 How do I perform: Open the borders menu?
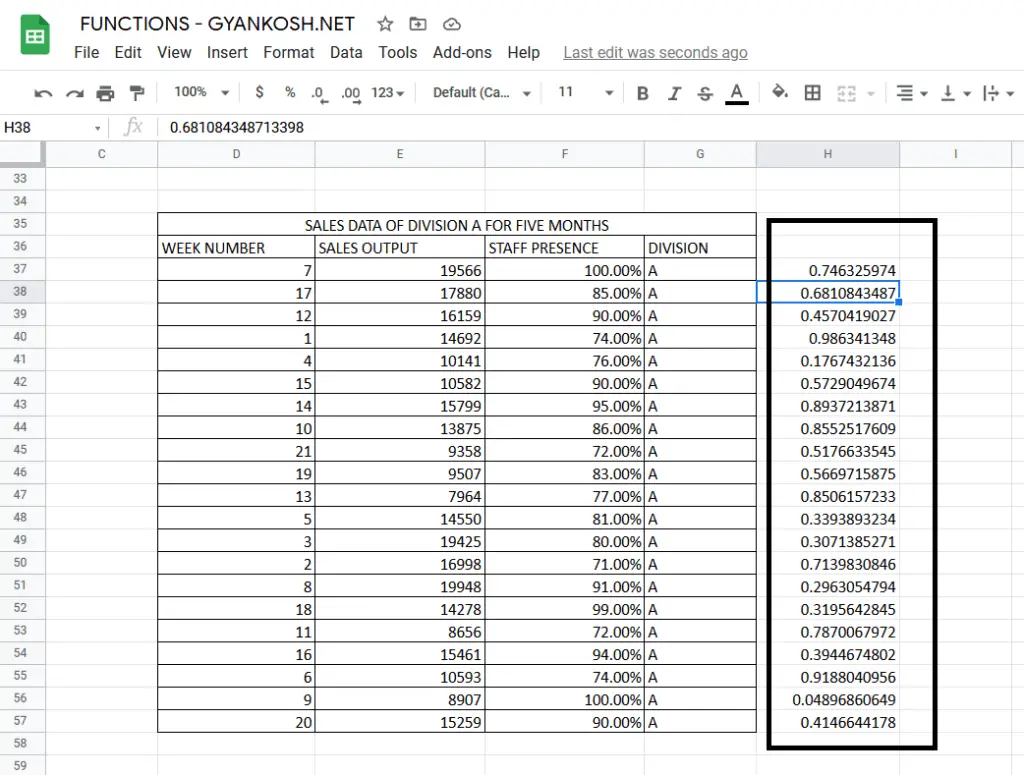(812, 93)
